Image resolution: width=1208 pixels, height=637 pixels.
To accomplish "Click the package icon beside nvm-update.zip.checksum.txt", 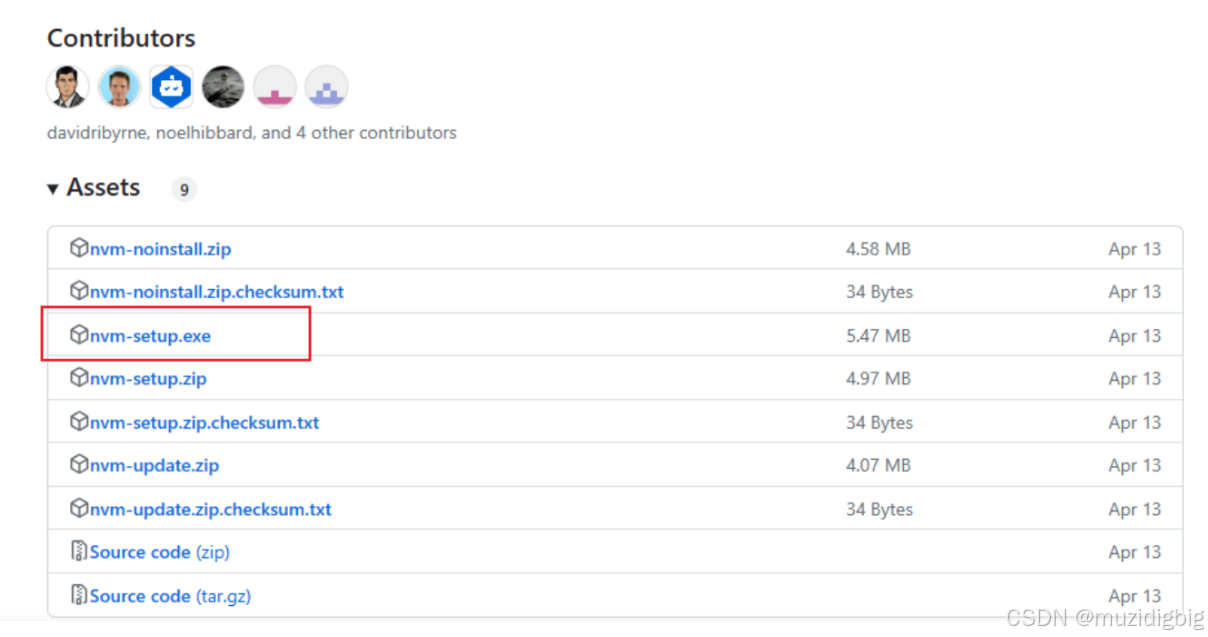I will [79, 509].
